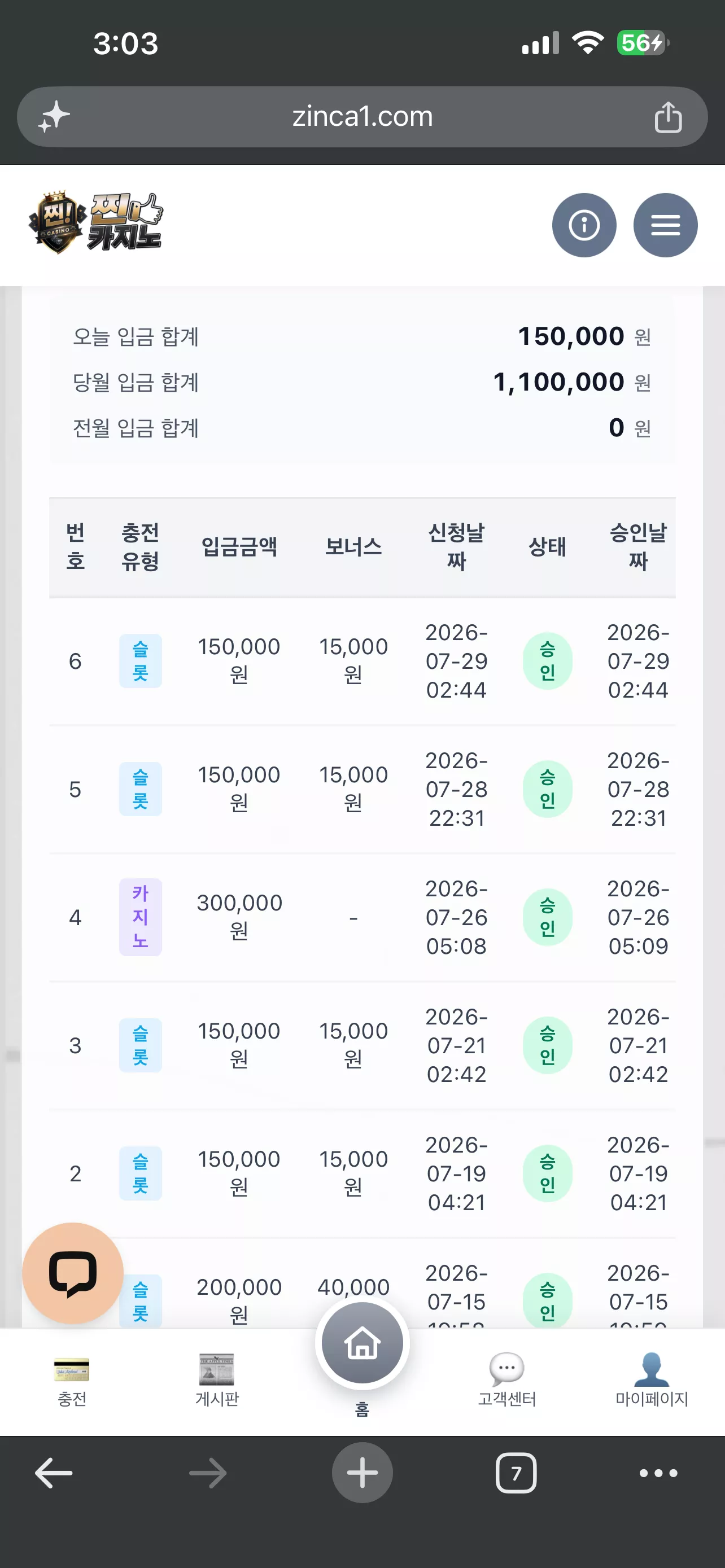Image resolution: width=725 pixels, height=1568 pixels.
Task: Open the info circle icon button
Action: [584, 225]
